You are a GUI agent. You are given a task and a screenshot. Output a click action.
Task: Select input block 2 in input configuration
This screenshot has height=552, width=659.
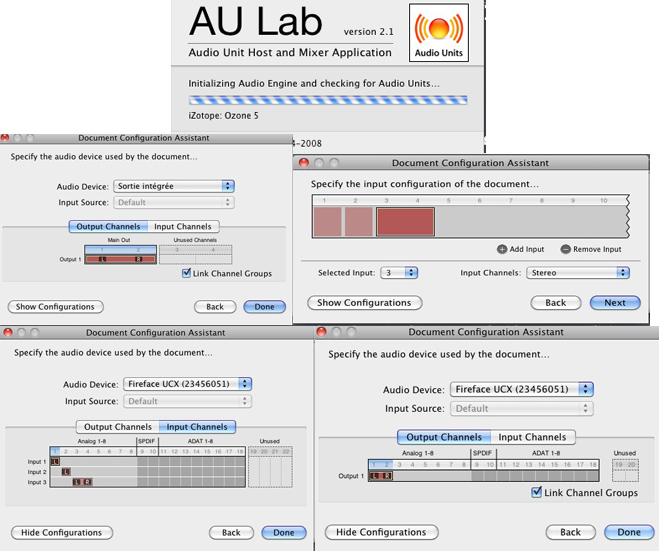(x=359, y=222)
